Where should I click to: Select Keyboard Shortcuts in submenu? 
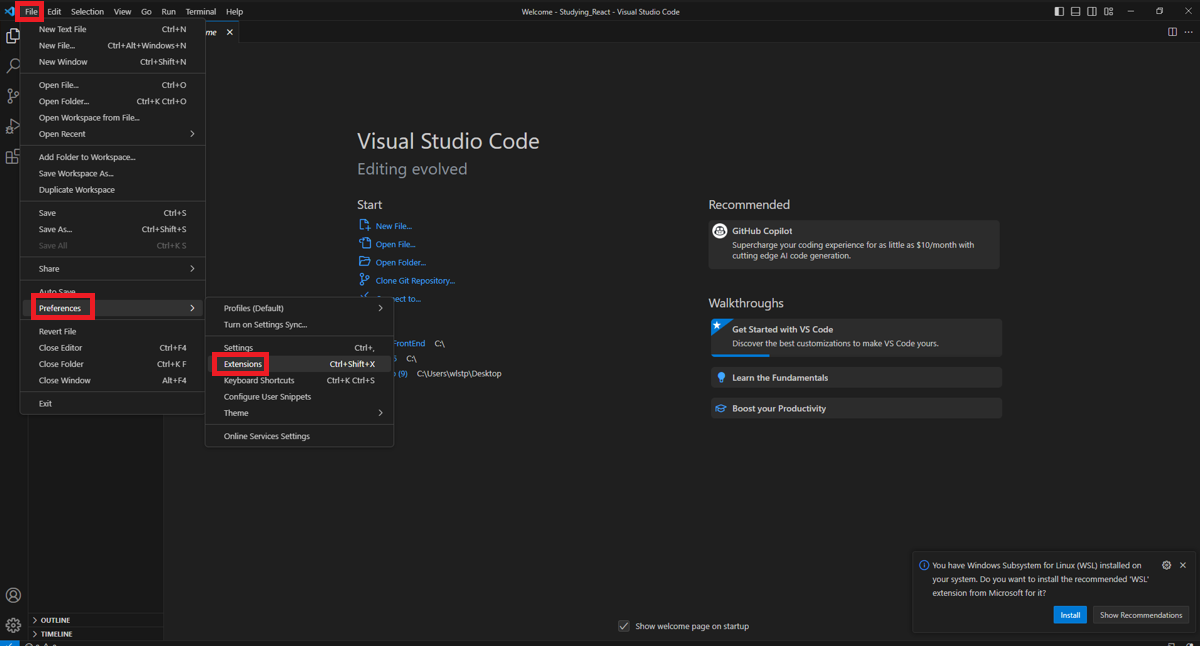pyautogui.click(x=299, y=380)
